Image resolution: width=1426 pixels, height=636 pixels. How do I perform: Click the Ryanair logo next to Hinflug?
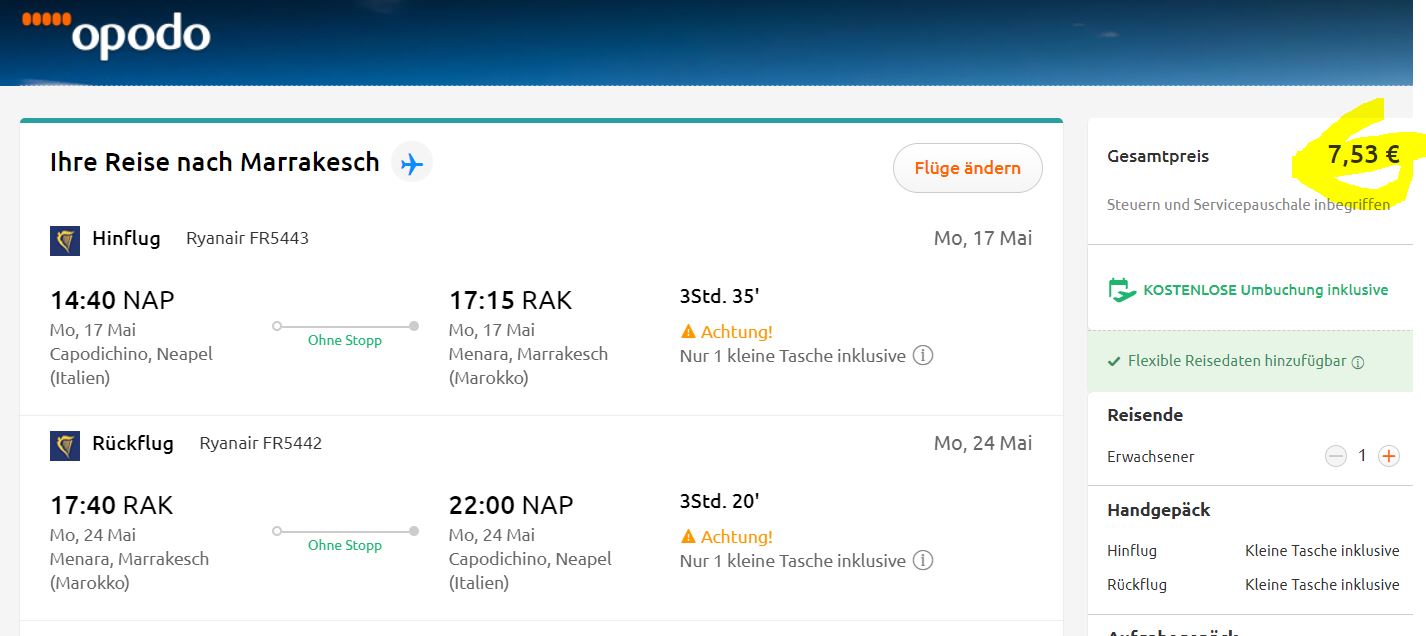coord(65,241)
